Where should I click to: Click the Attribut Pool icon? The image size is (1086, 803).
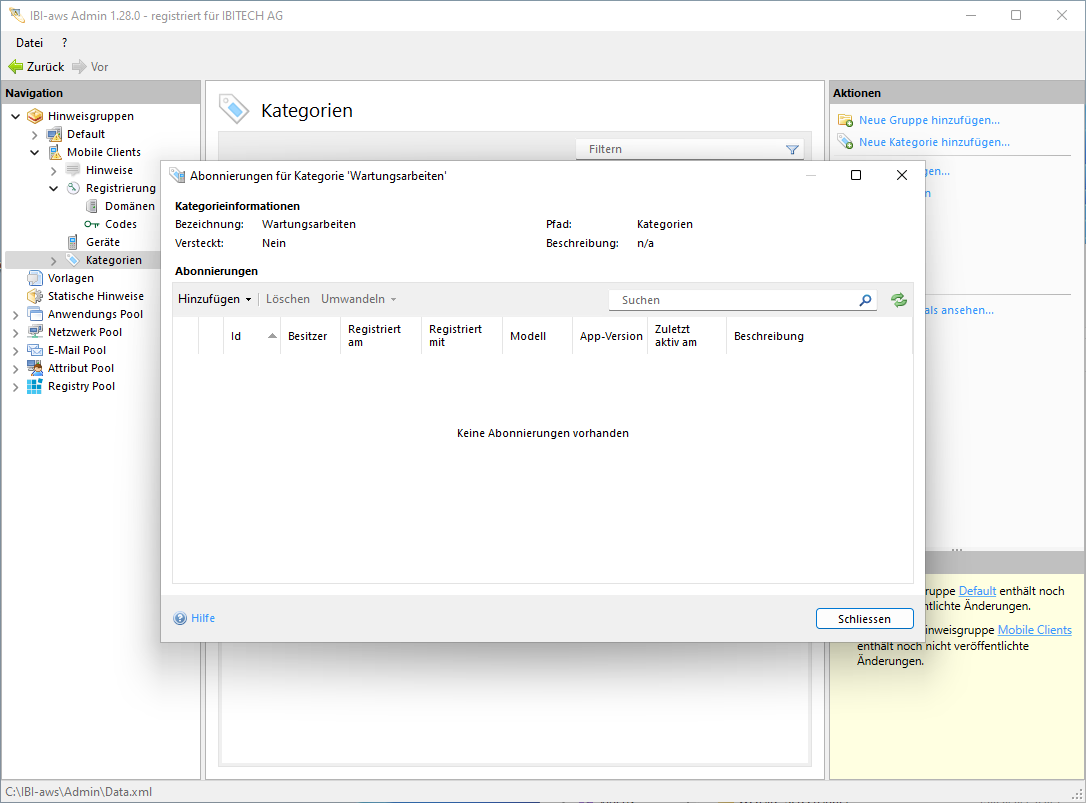pos(35,368)
